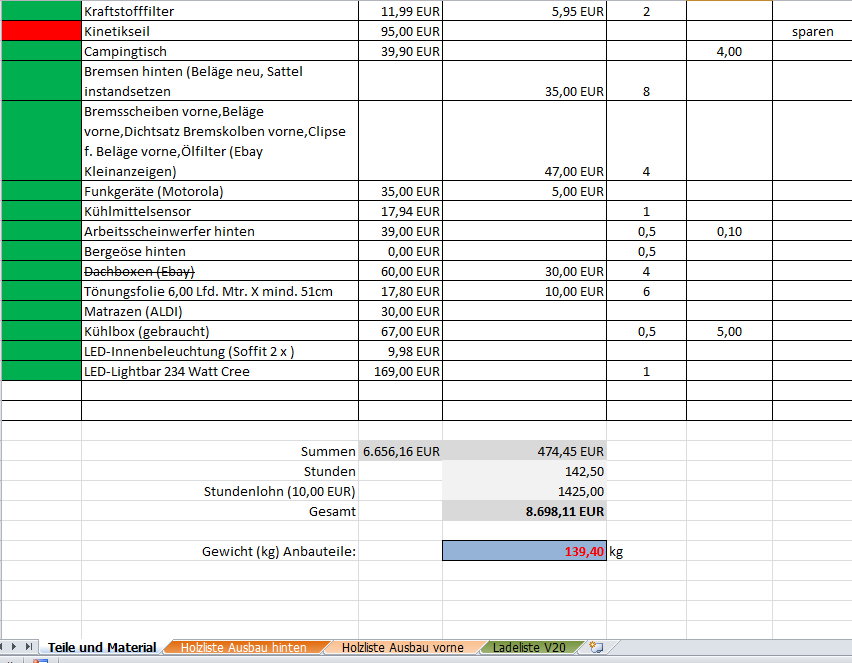Select the Kühlbox (gebraucht) cell
This screenshot has height=663, width=852.
tap(219, 331)
